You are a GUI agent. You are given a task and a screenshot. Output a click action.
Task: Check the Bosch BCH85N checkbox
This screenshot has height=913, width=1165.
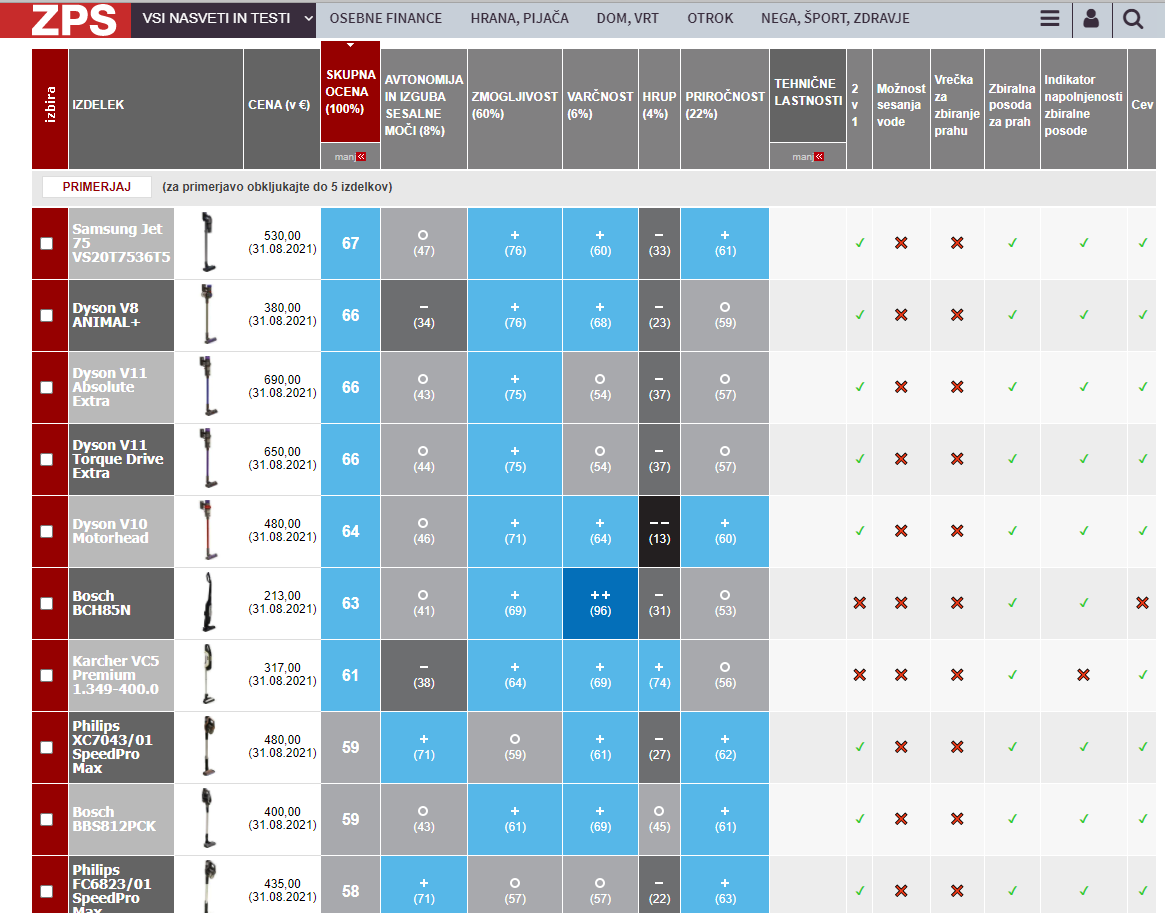pos(47,604)
